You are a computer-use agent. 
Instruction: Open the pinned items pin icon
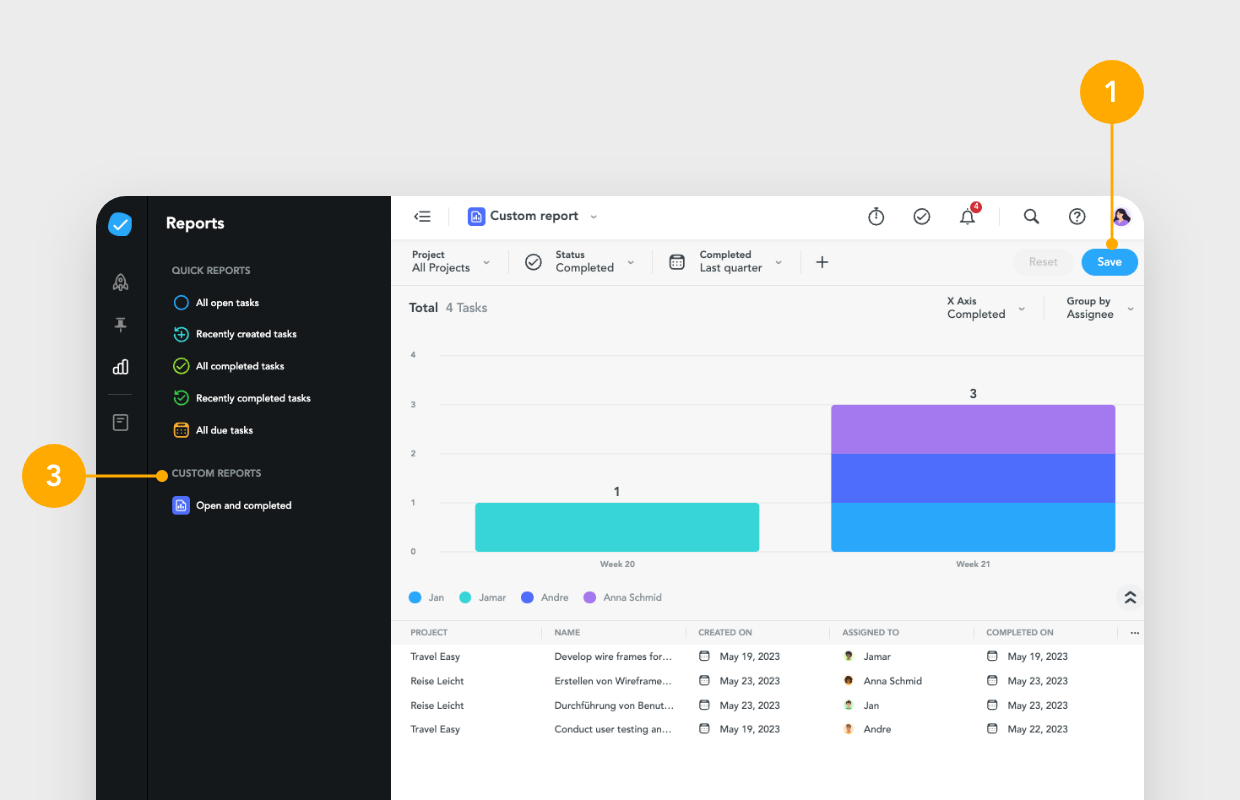point(120,325)
